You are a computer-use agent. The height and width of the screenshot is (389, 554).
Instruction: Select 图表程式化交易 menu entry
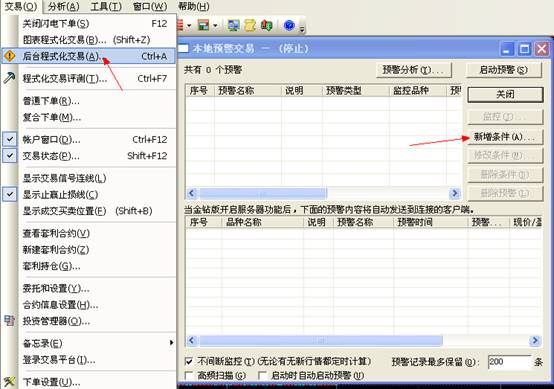[88, 40]
